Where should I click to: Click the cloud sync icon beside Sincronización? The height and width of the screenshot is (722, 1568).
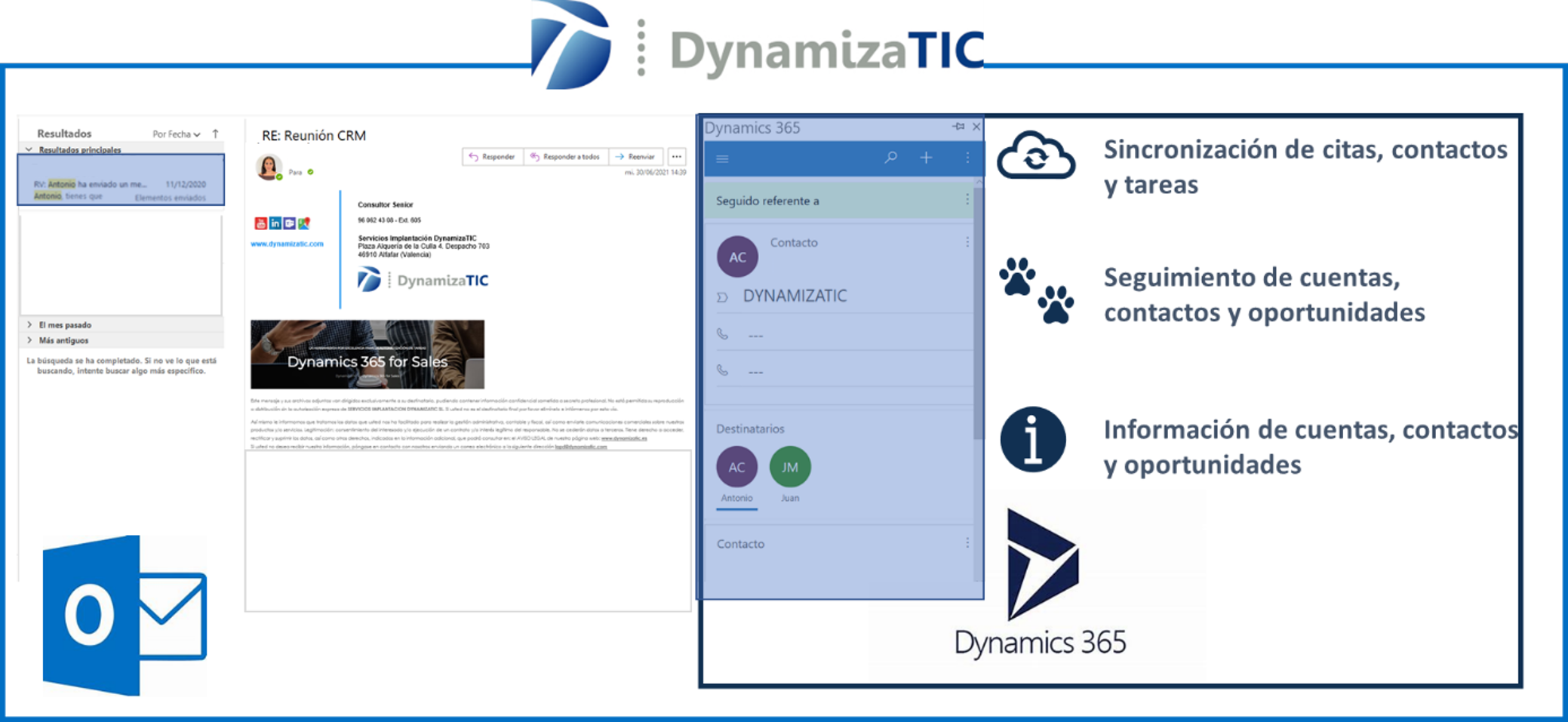pos(1036,155)
